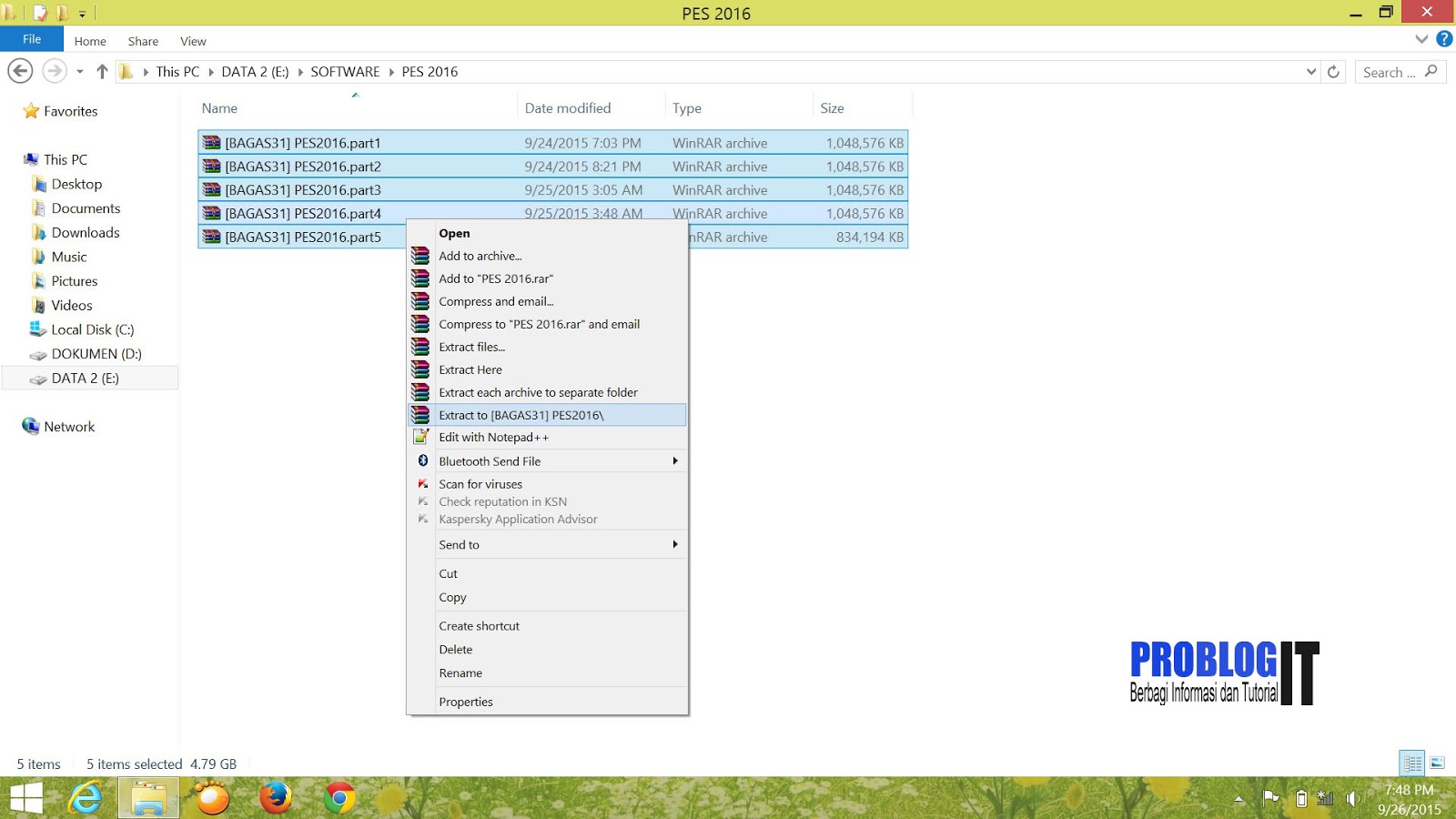The width and height of the screenshot is (1456, 819).
Task: Expand breadcrumb arrow after DATA 2 (E:)
Action: 300,72
